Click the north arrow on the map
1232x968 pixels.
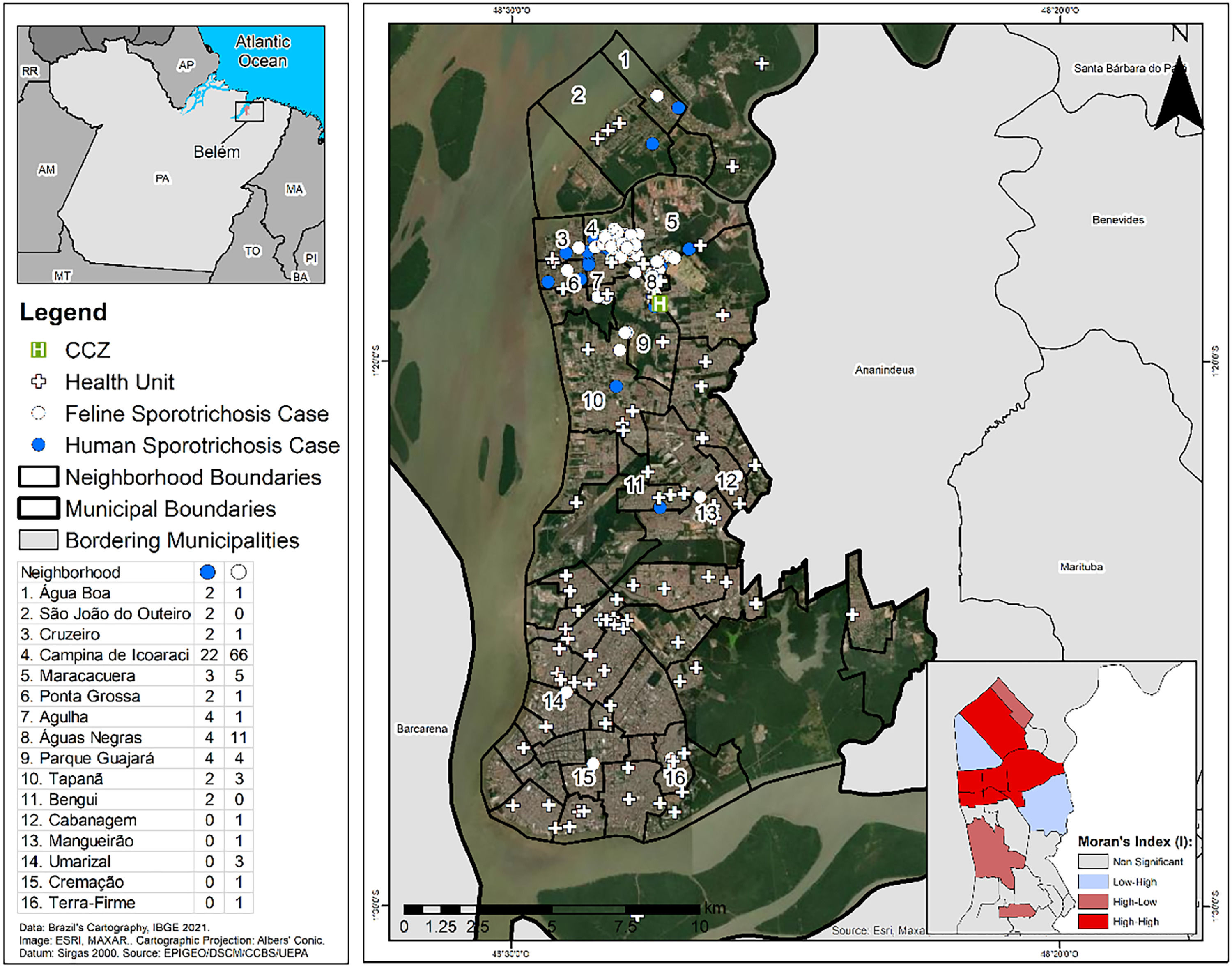[1179, 97]
